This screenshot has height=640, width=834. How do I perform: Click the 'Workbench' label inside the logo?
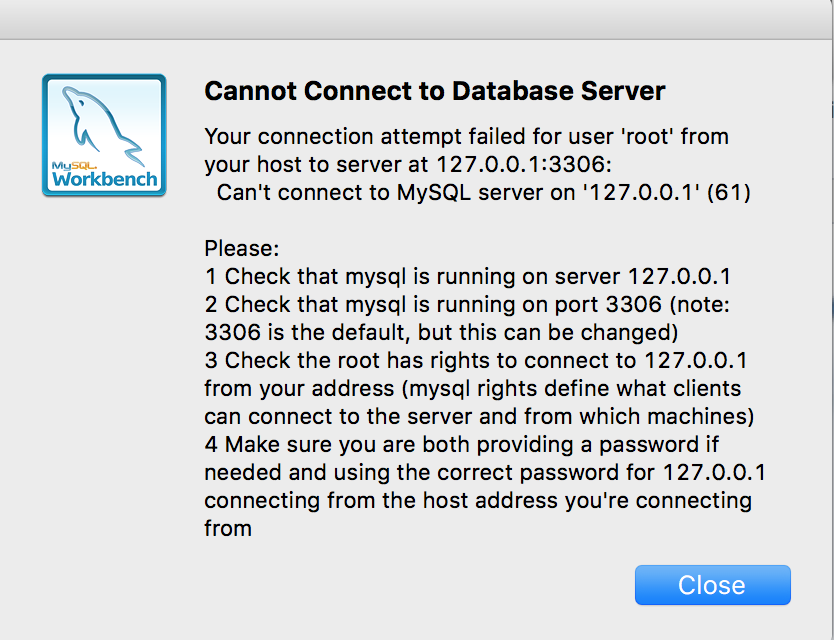pyautogui.click(x=105, y=179)
